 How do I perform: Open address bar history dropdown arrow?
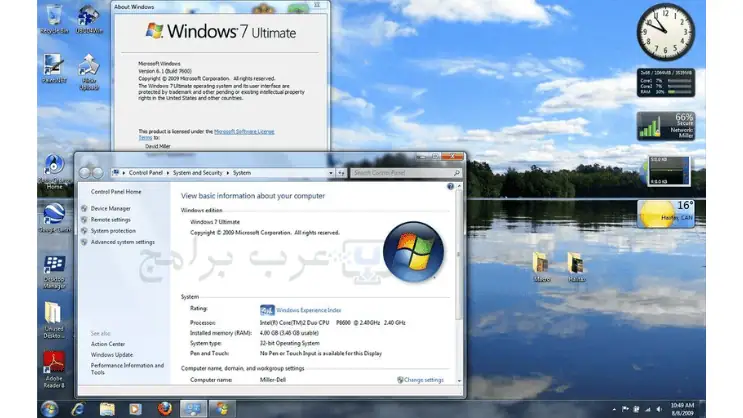click(331, 173)
